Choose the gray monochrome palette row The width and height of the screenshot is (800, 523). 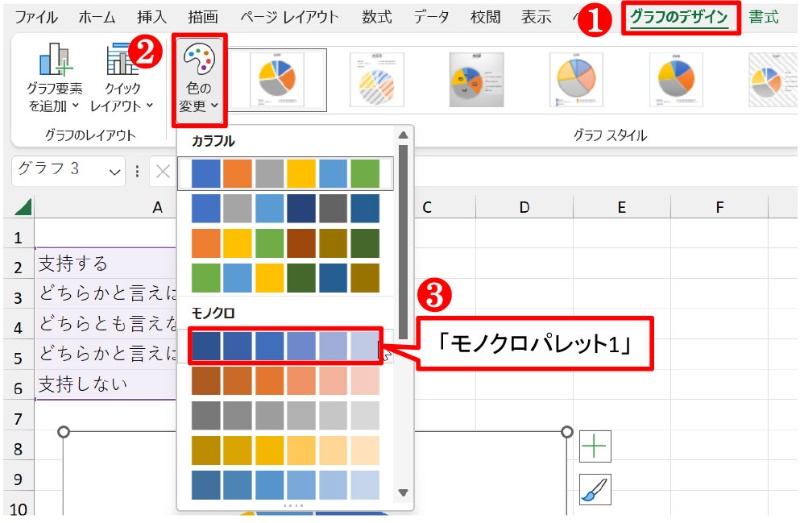coord(285,415)
